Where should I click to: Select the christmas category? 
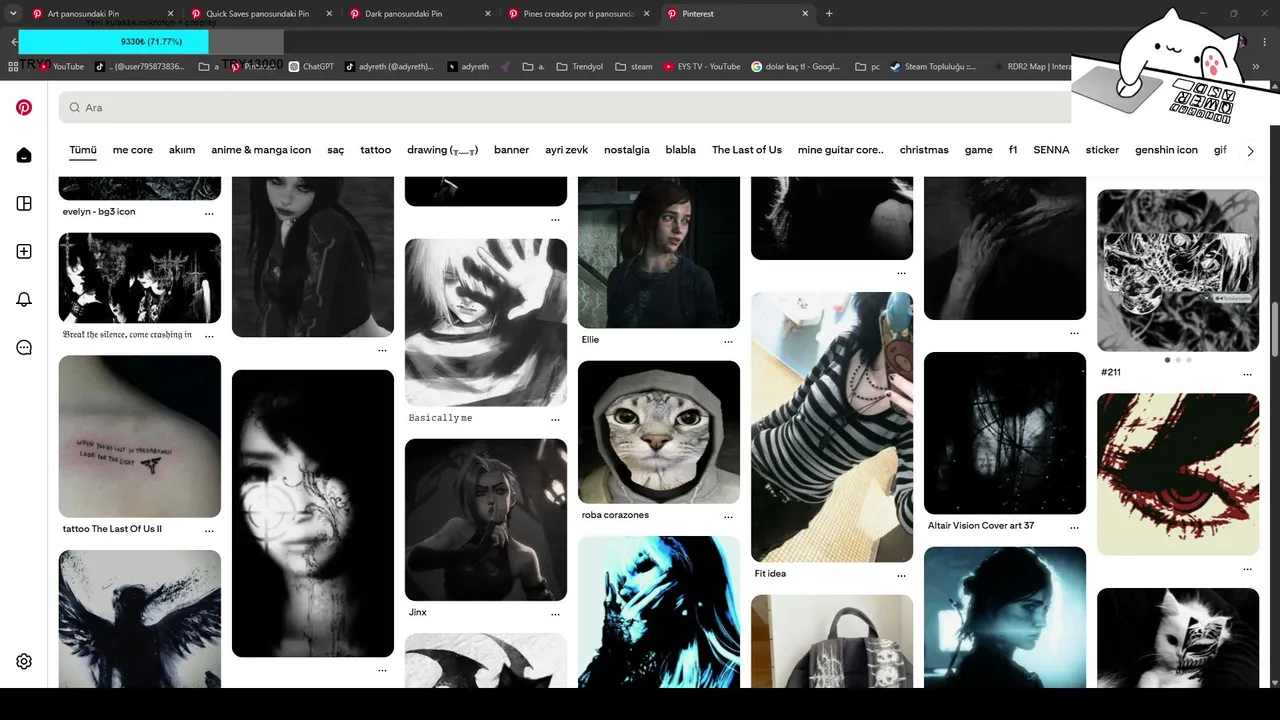924,150
